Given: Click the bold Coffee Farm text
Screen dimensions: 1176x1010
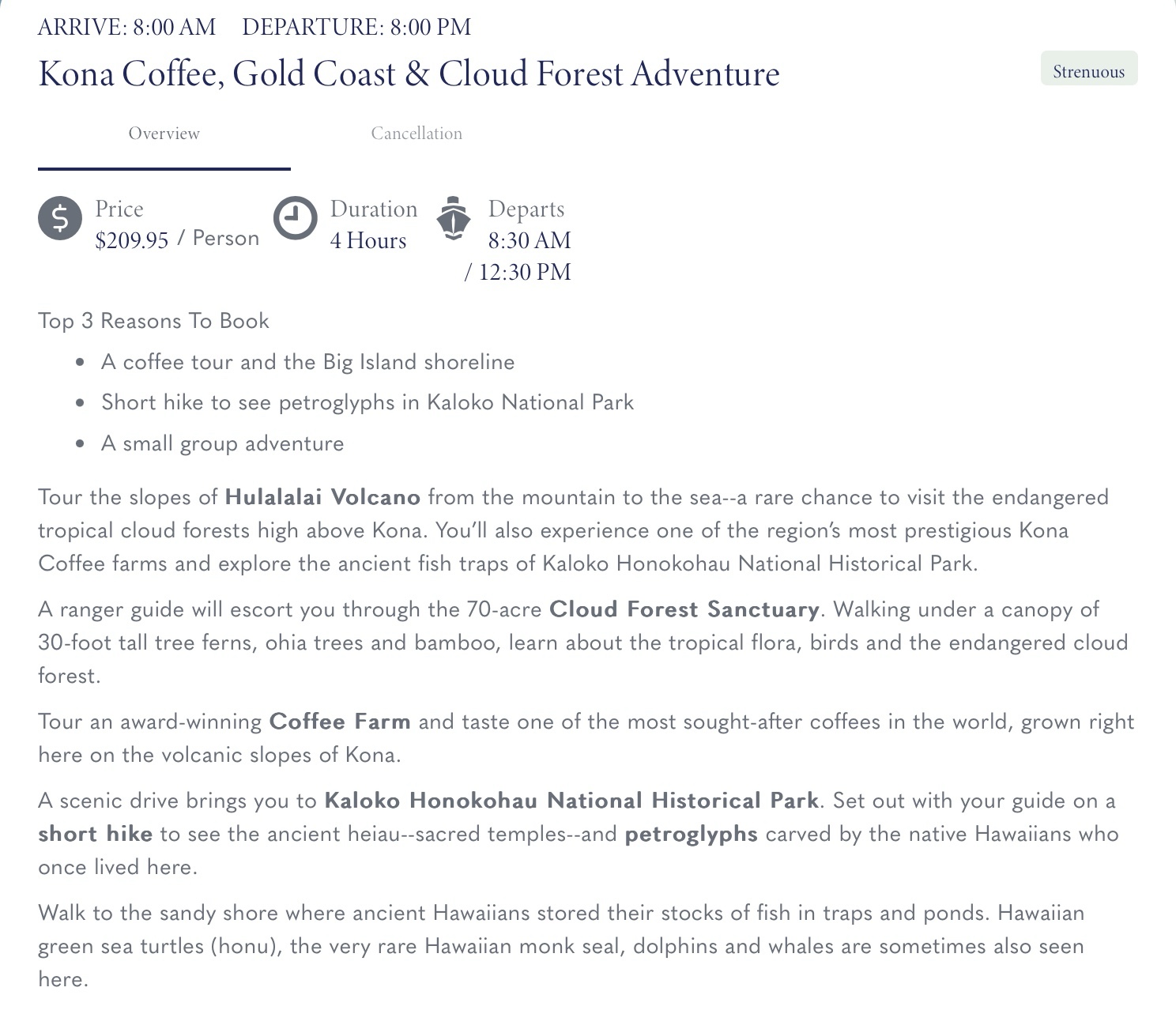Looking at the screenshot, I should point(340,722).
